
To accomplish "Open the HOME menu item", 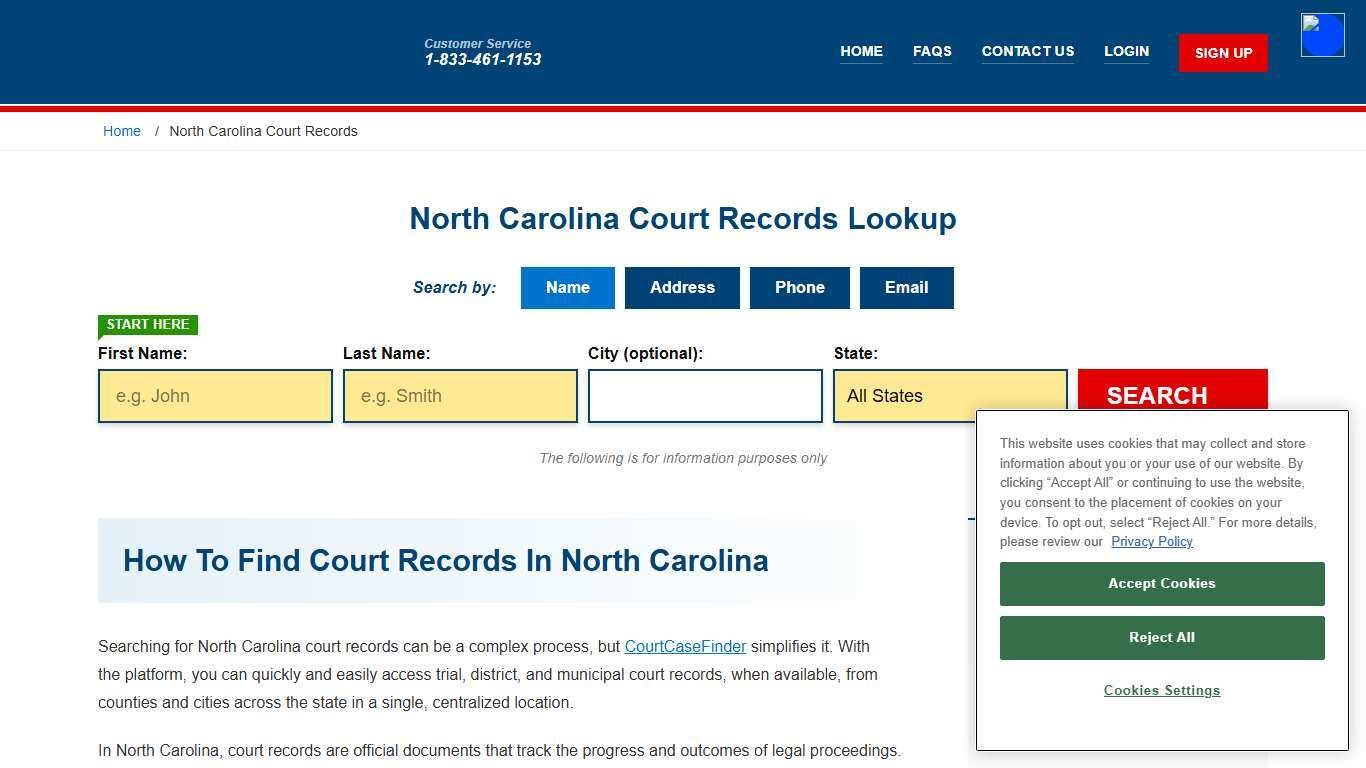I will pos(861,51).
